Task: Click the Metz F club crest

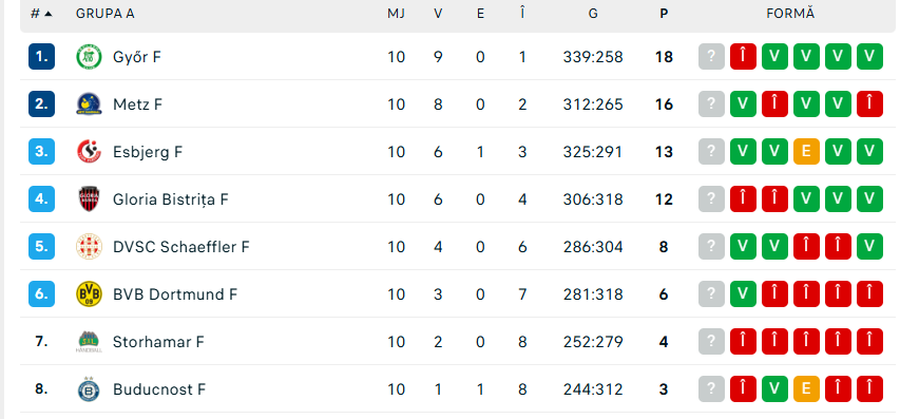Action: point(89,104)
